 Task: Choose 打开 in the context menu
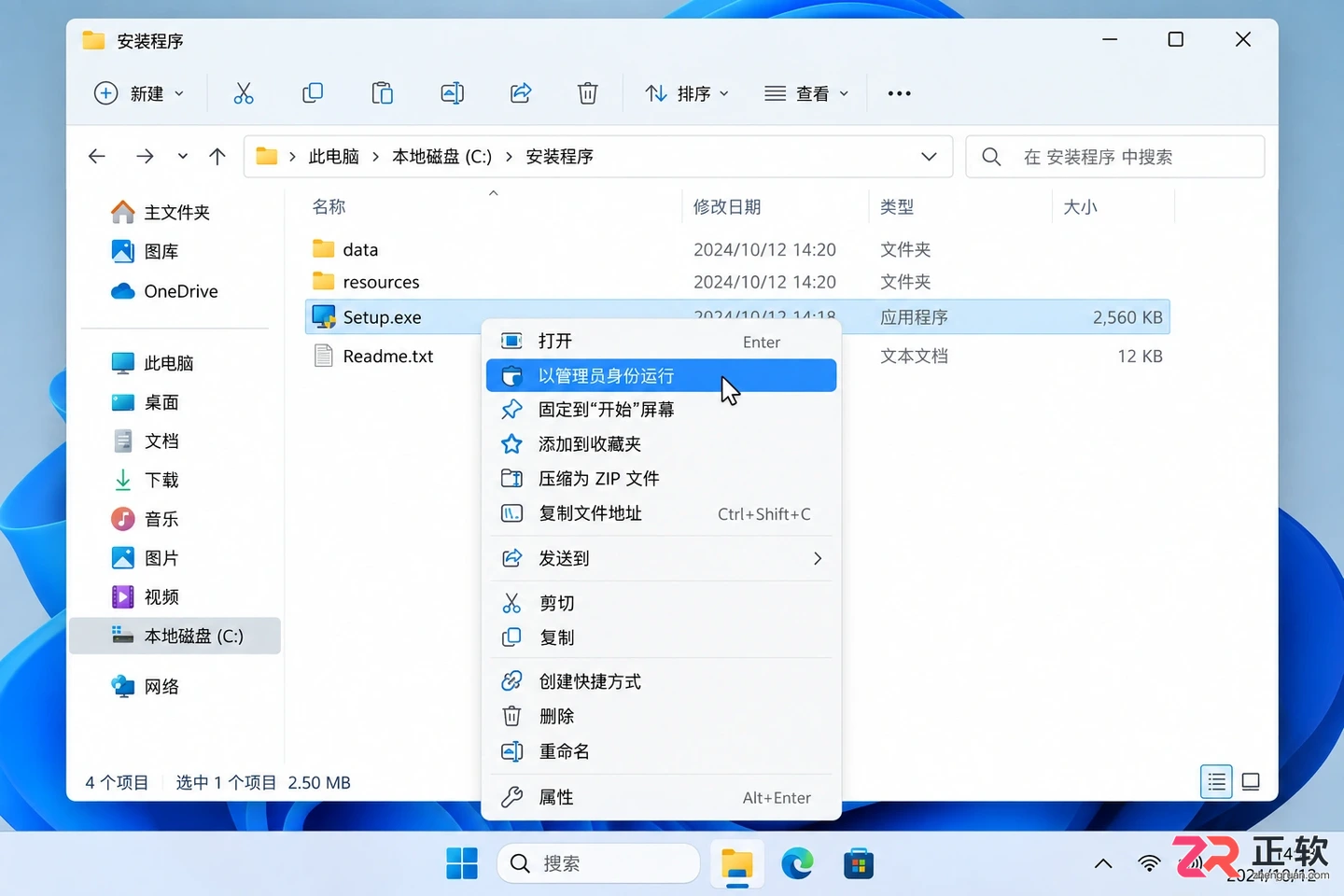[661, 342]
